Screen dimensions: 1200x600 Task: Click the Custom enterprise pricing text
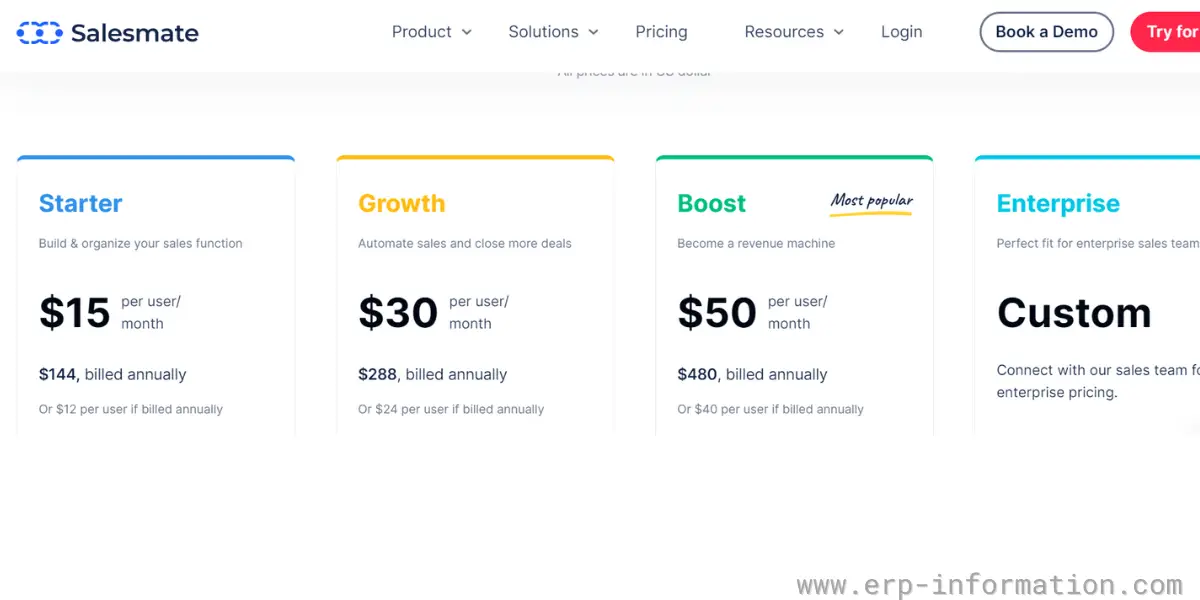click(x=1073, y=313)
